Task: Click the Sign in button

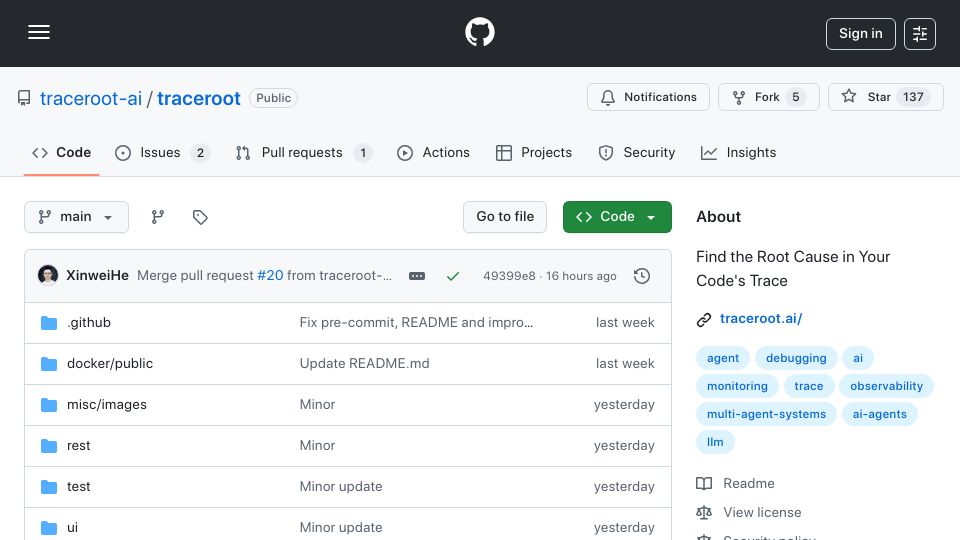Action: tap(860, 34)
